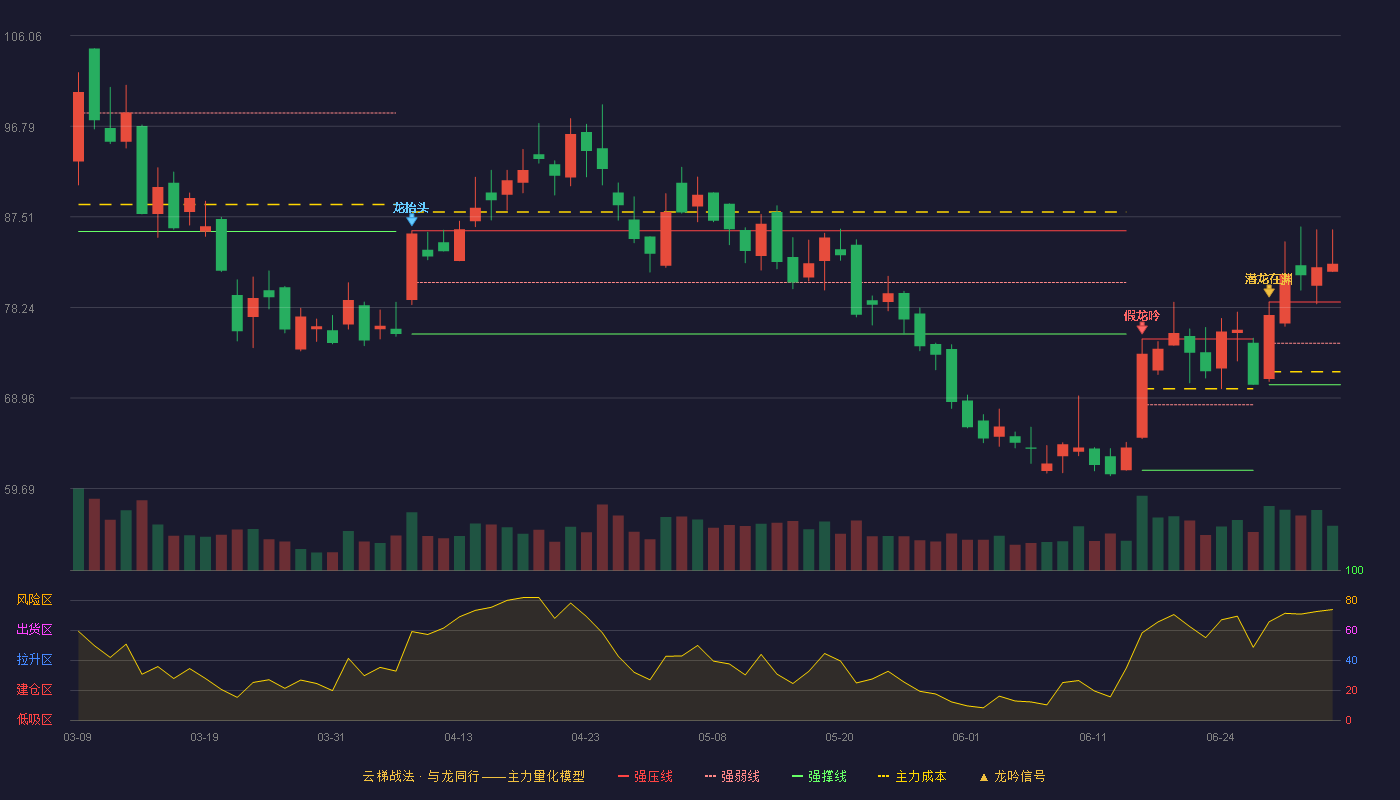This screenshot has height=800, width=1400.
Task: Click the orange 80 indicator scale value
Action: pyautogui.click(x=1351, y=601)
